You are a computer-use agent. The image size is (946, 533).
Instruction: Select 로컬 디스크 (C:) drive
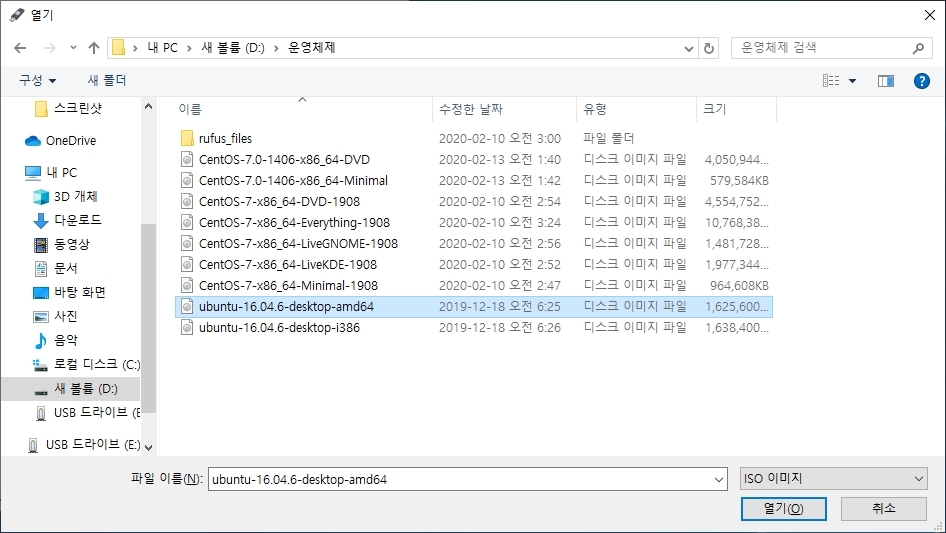click(x=86, y=364)
